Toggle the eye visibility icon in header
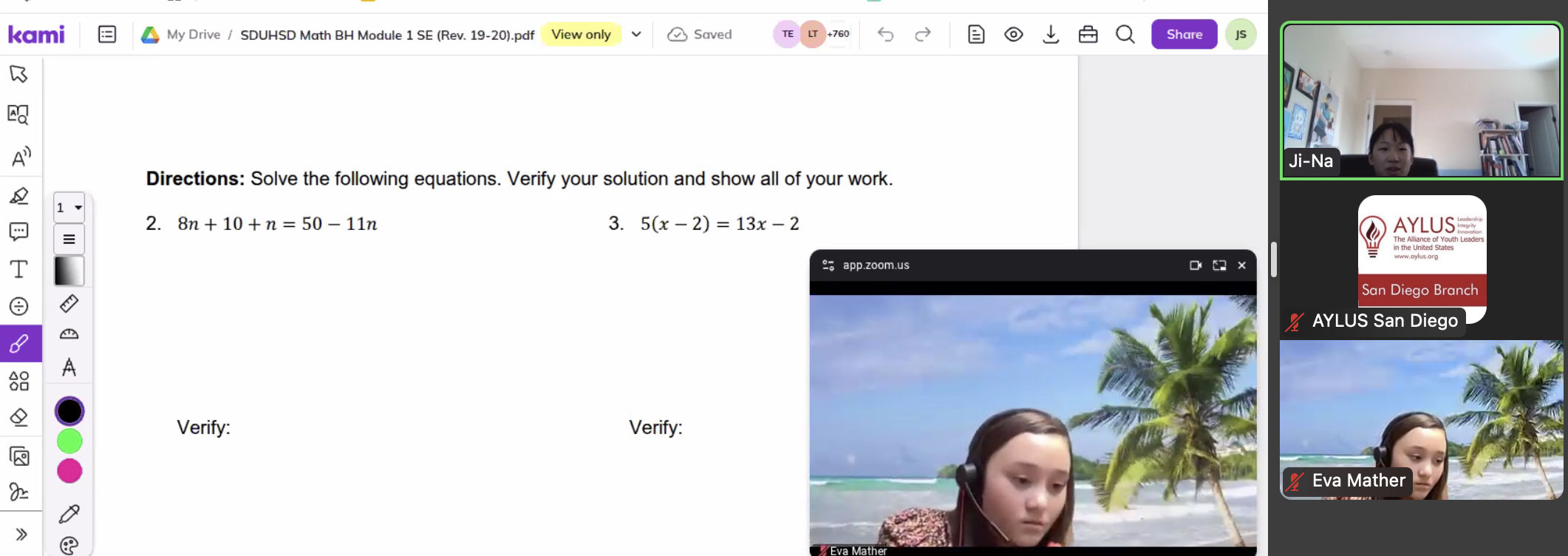The width and height of the screenshot is (1568, 556). pyautogui.click(x=1013, y=35)
